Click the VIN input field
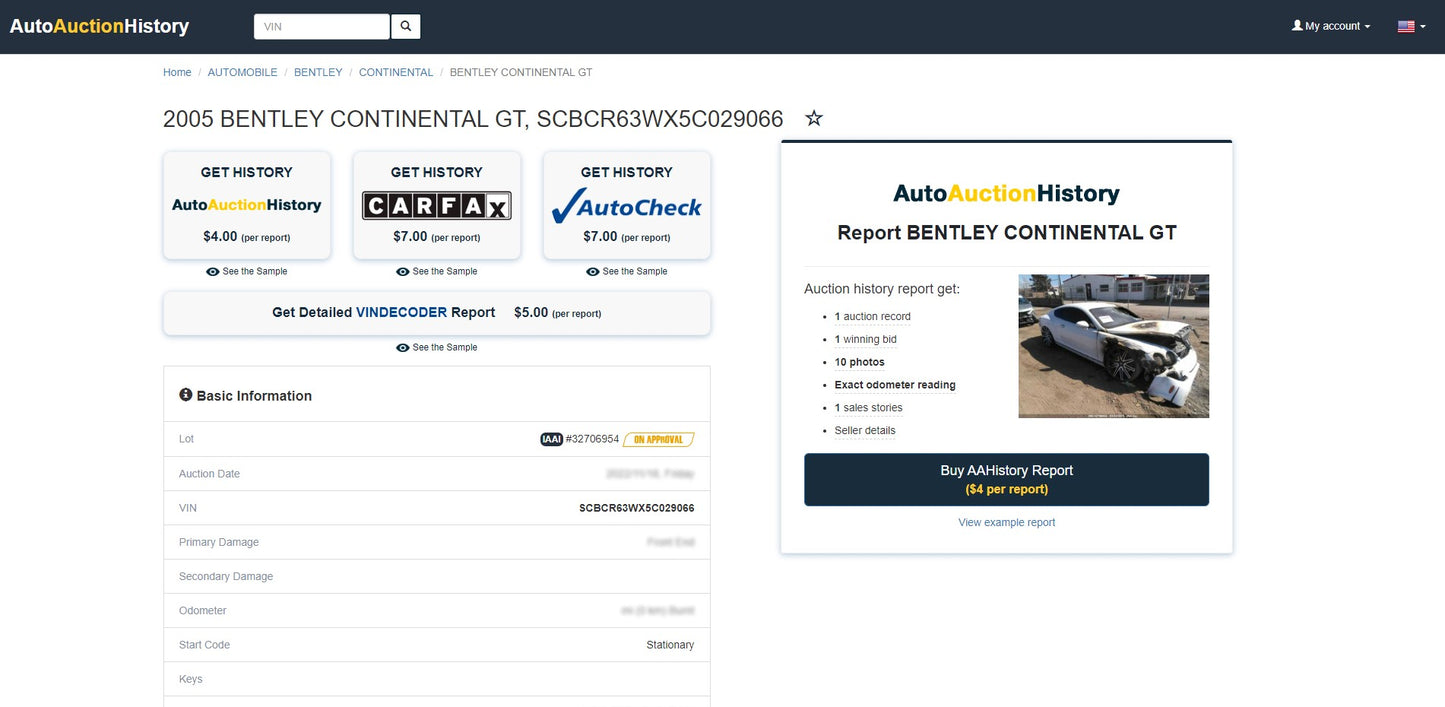The width and height of the screenshot is (1445, 707). (x=321, y=26)
